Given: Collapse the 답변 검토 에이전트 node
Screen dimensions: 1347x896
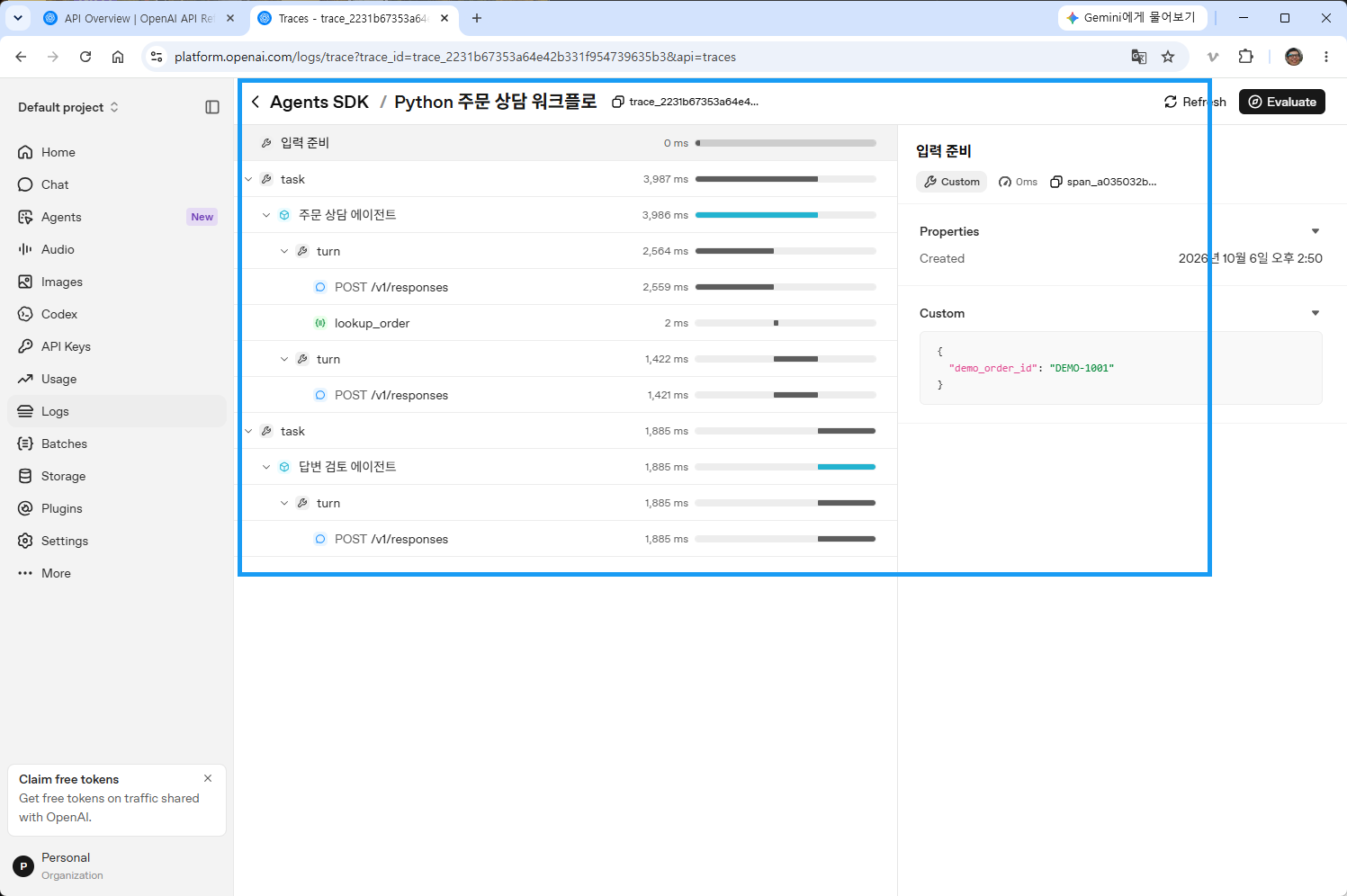Looking at the screenshot, I should click(x=266, y=467).
